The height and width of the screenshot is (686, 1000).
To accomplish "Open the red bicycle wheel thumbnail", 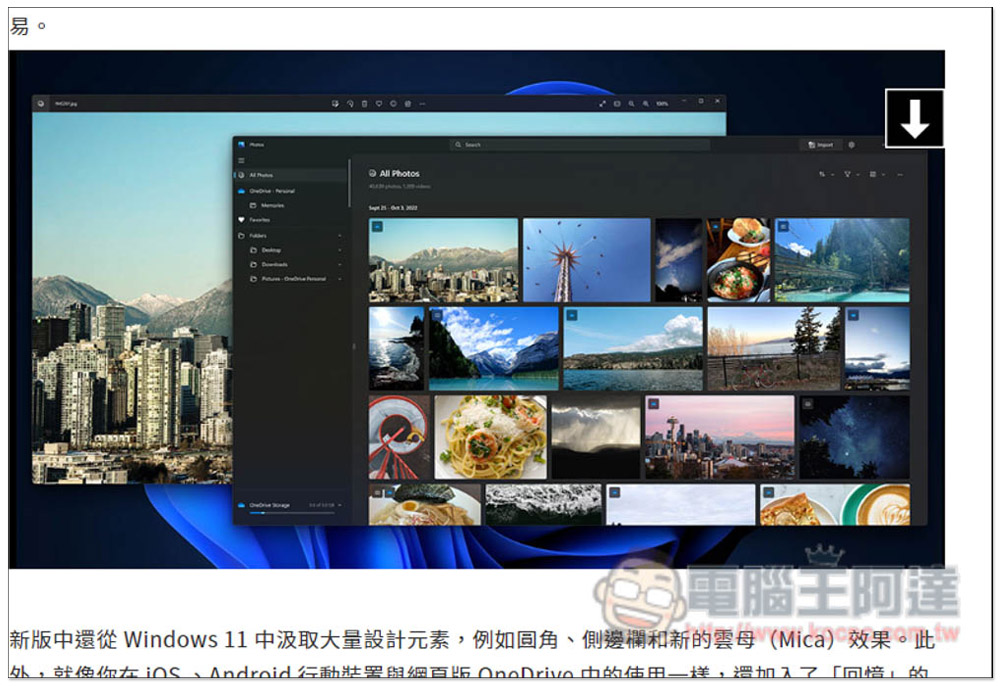I will 399,437.
